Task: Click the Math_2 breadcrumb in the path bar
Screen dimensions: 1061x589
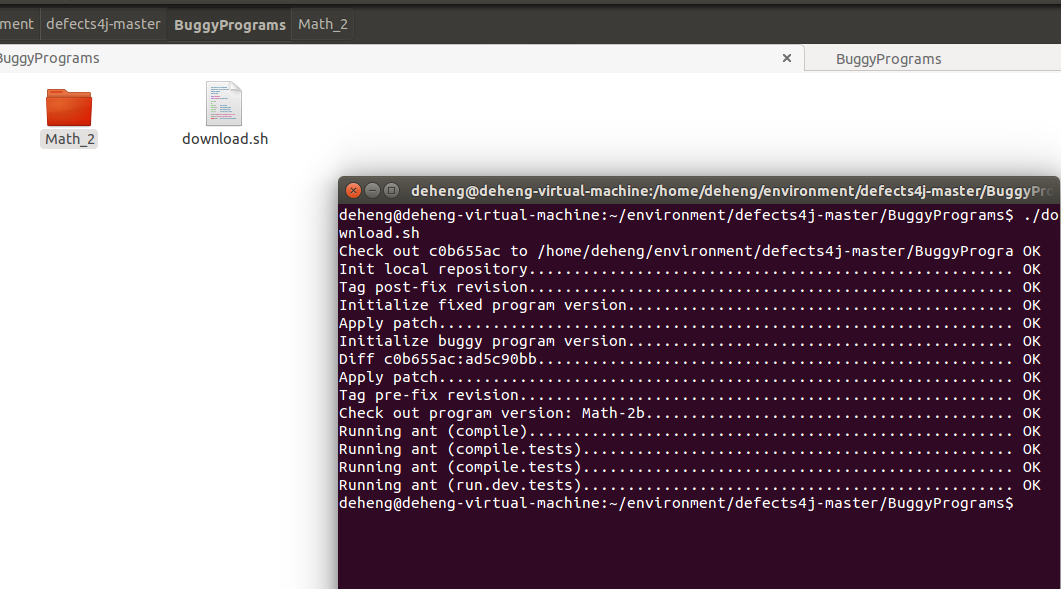Action: pyautogui.click(x=322, y=24)
